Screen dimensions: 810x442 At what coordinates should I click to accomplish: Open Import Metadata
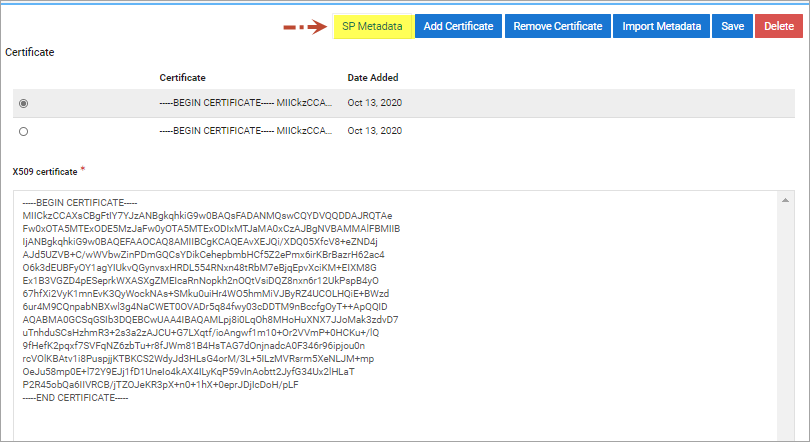pyautogui.click(x=660, y=26)
